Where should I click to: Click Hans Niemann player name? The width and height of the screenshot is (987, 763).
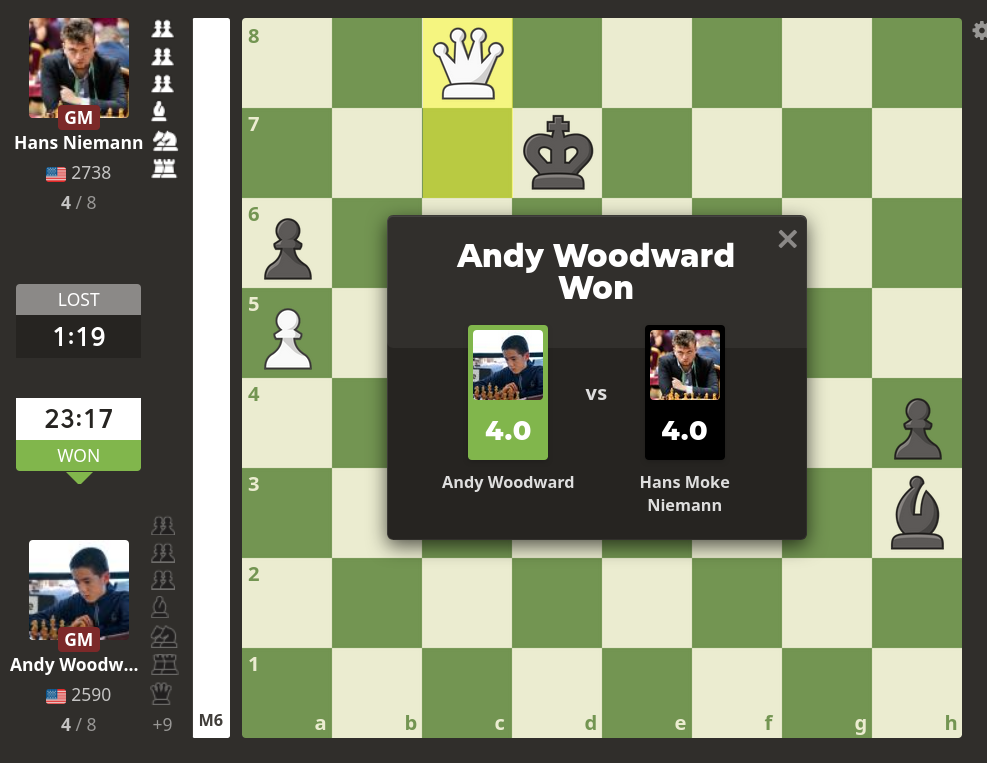[x=79, y=143]
